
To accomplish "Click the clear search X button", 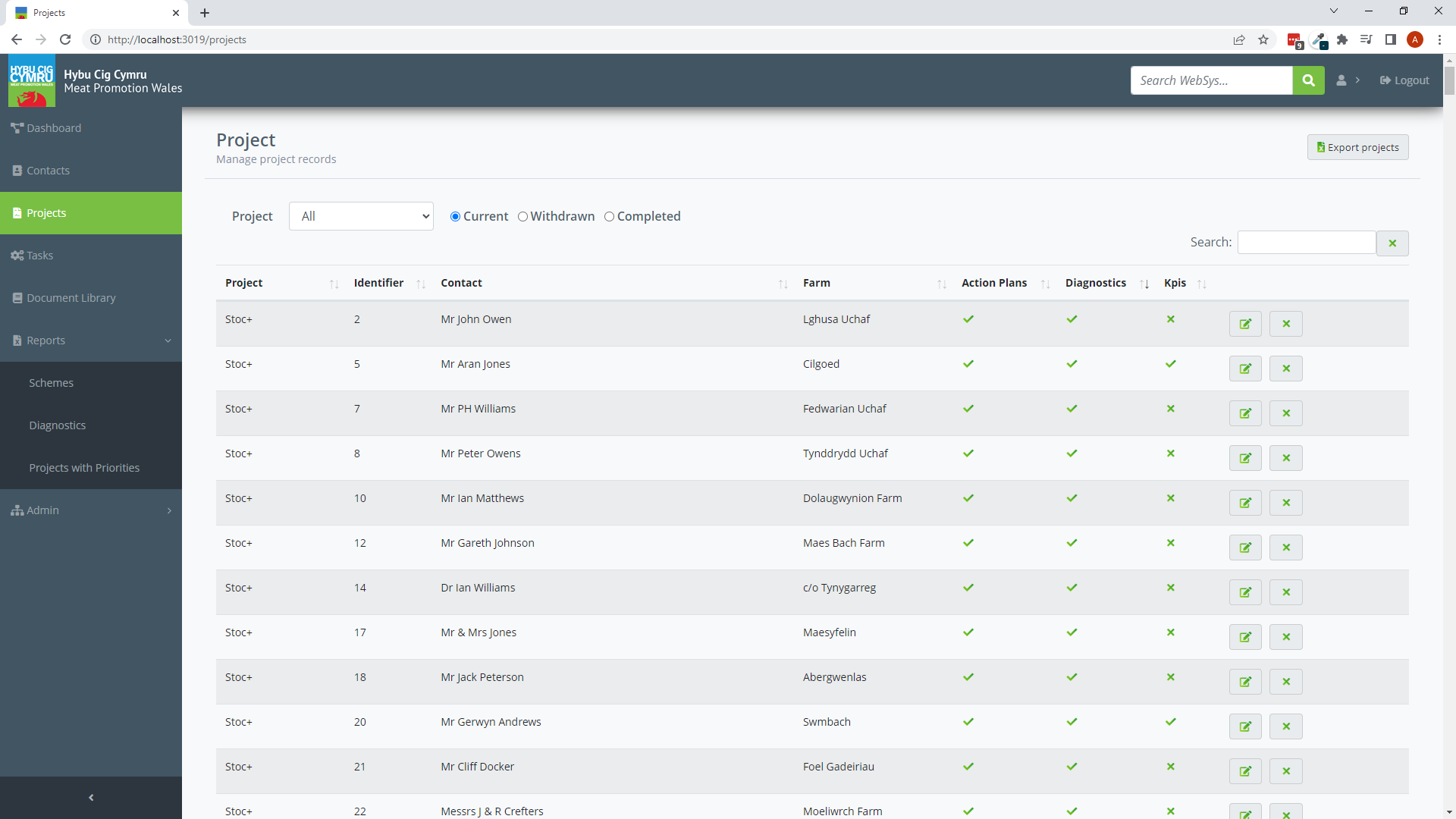I will pyautogui.click(x=1392, y=243).
